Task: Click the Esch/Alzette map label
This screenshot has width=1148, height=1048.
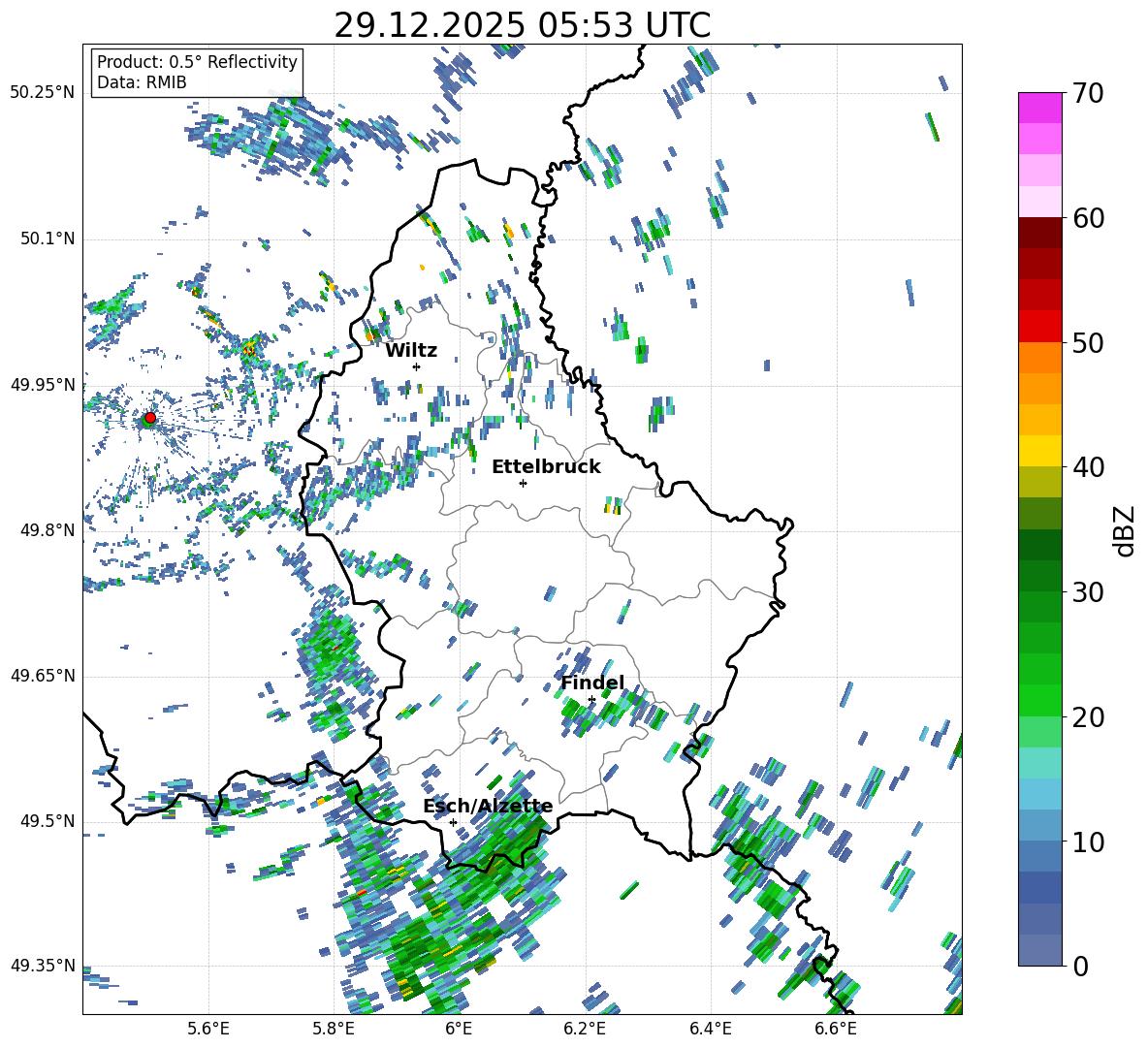Action: [488, 806]
